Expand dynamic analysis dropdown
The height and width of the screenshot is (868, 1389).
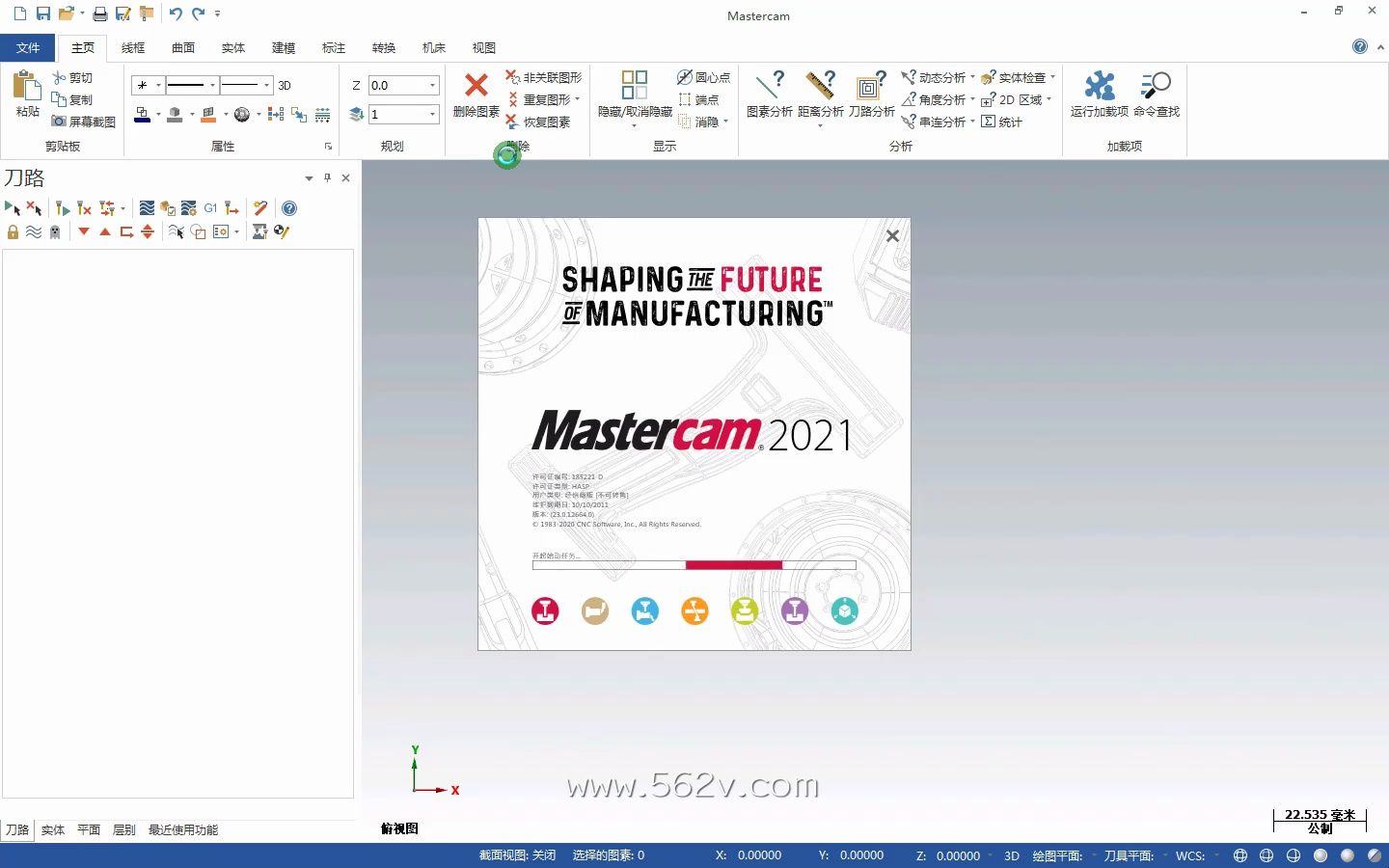click(x=972, y=77)
